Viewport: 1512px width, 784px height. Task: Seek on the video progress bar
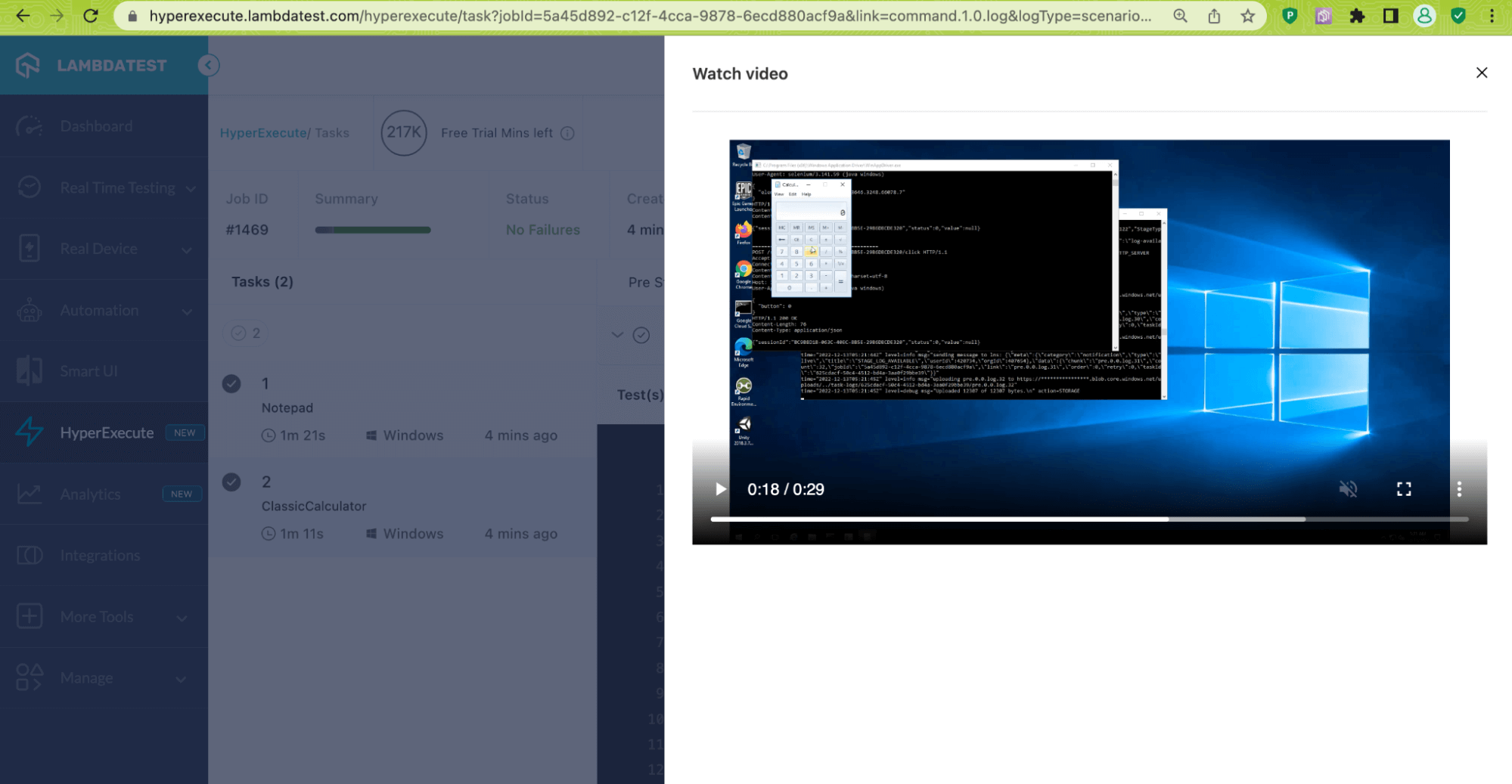(x=1089, y=519)
